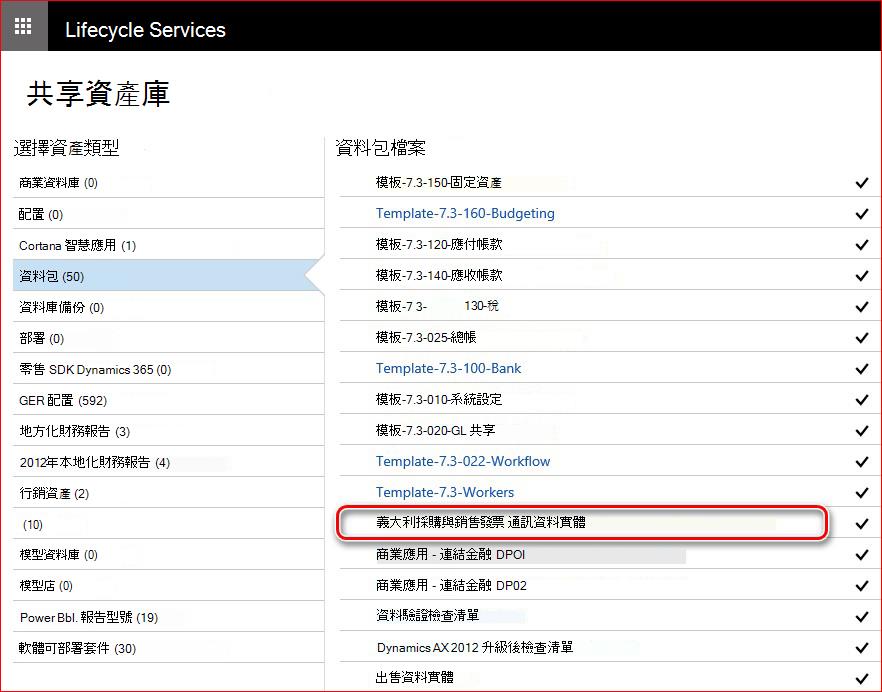This screenshot has width=882, height=692.
Task: Open 模板-7.3-020-GL 共享 package
Action: click(x=435, y=430)
